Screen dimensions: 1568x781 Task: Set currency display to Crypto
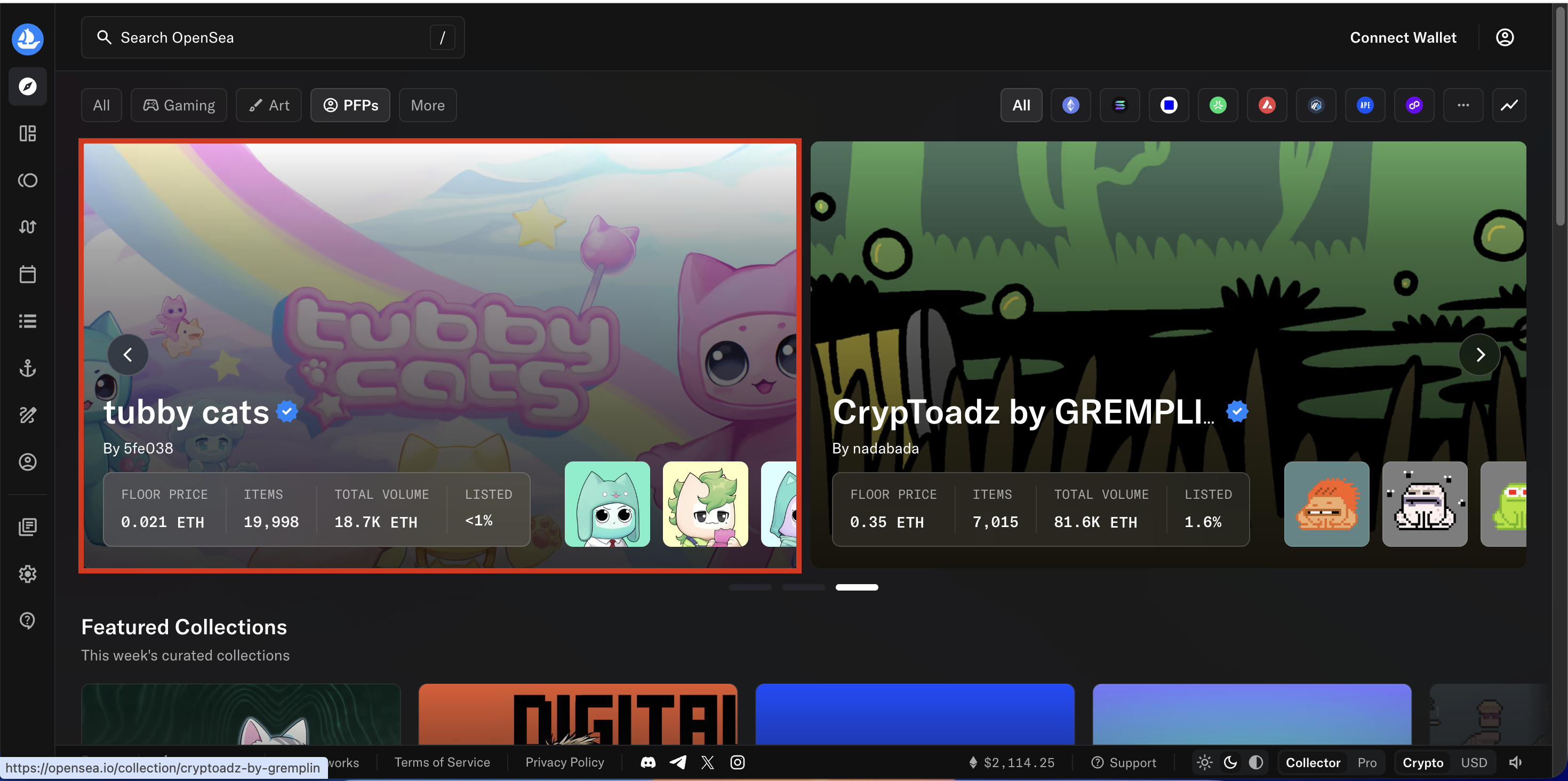pyautogui.click(x=1422, y=762)
